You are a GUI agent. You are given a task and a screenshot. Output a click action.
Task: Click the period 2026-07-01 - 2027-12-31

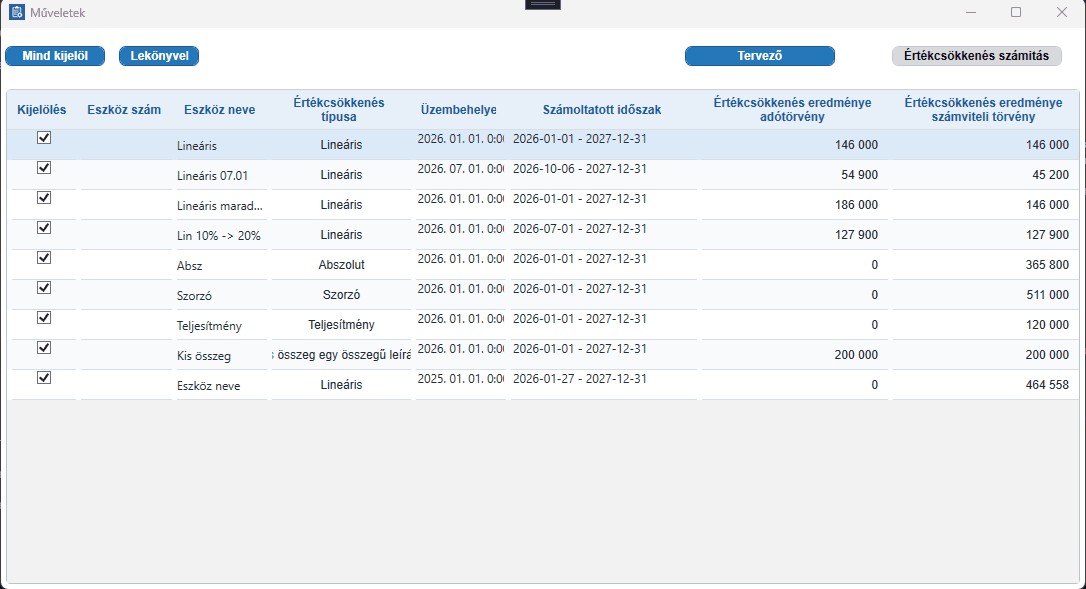point(580,229)
